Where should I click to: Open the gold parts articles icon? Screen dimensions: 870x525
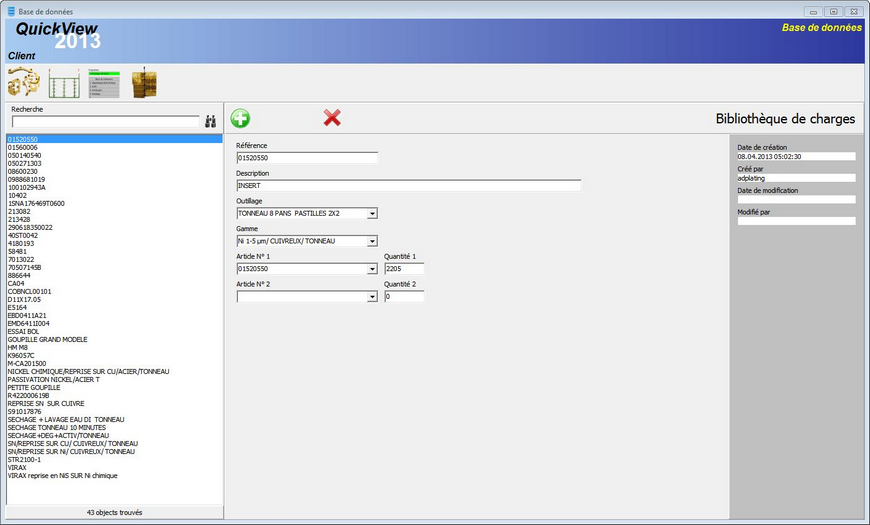[23, 82]
